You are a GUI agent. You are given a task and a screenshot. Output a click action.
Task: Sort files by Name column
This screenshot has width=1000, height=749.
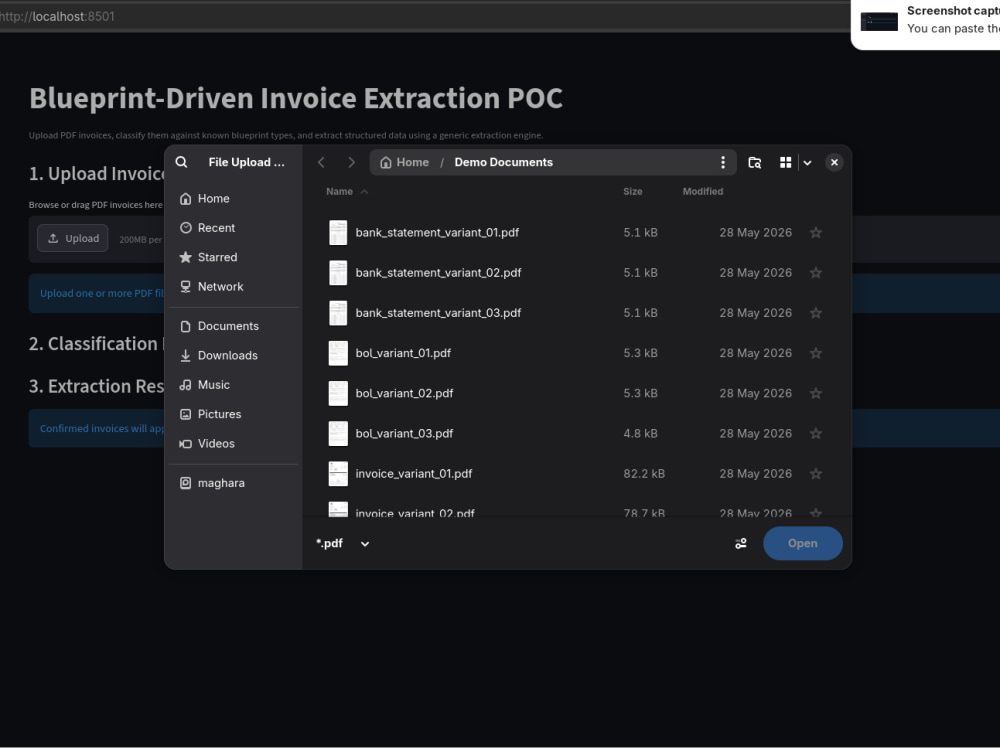(346, 191)
